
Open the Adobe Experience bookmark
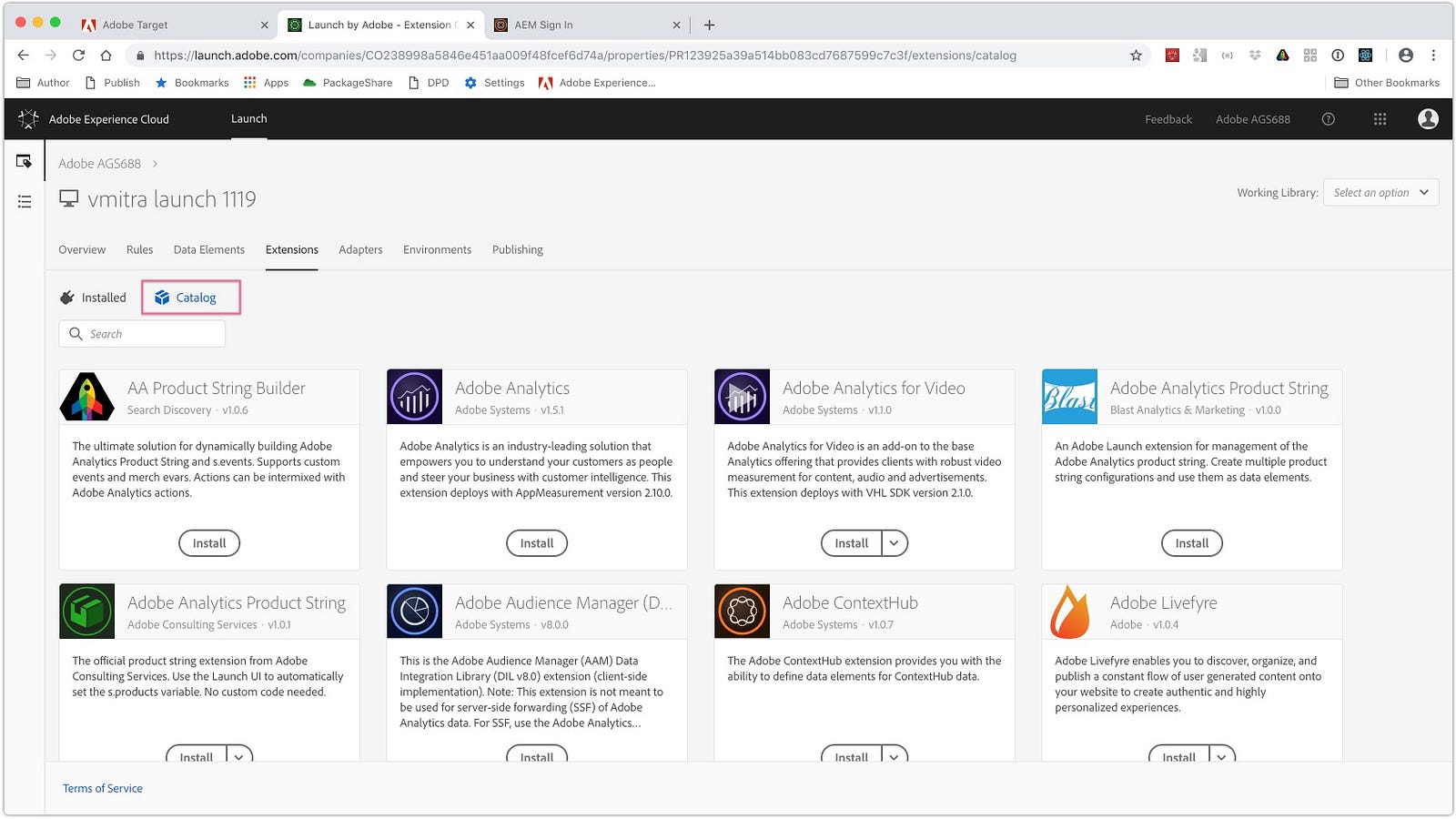click(597, 83)
